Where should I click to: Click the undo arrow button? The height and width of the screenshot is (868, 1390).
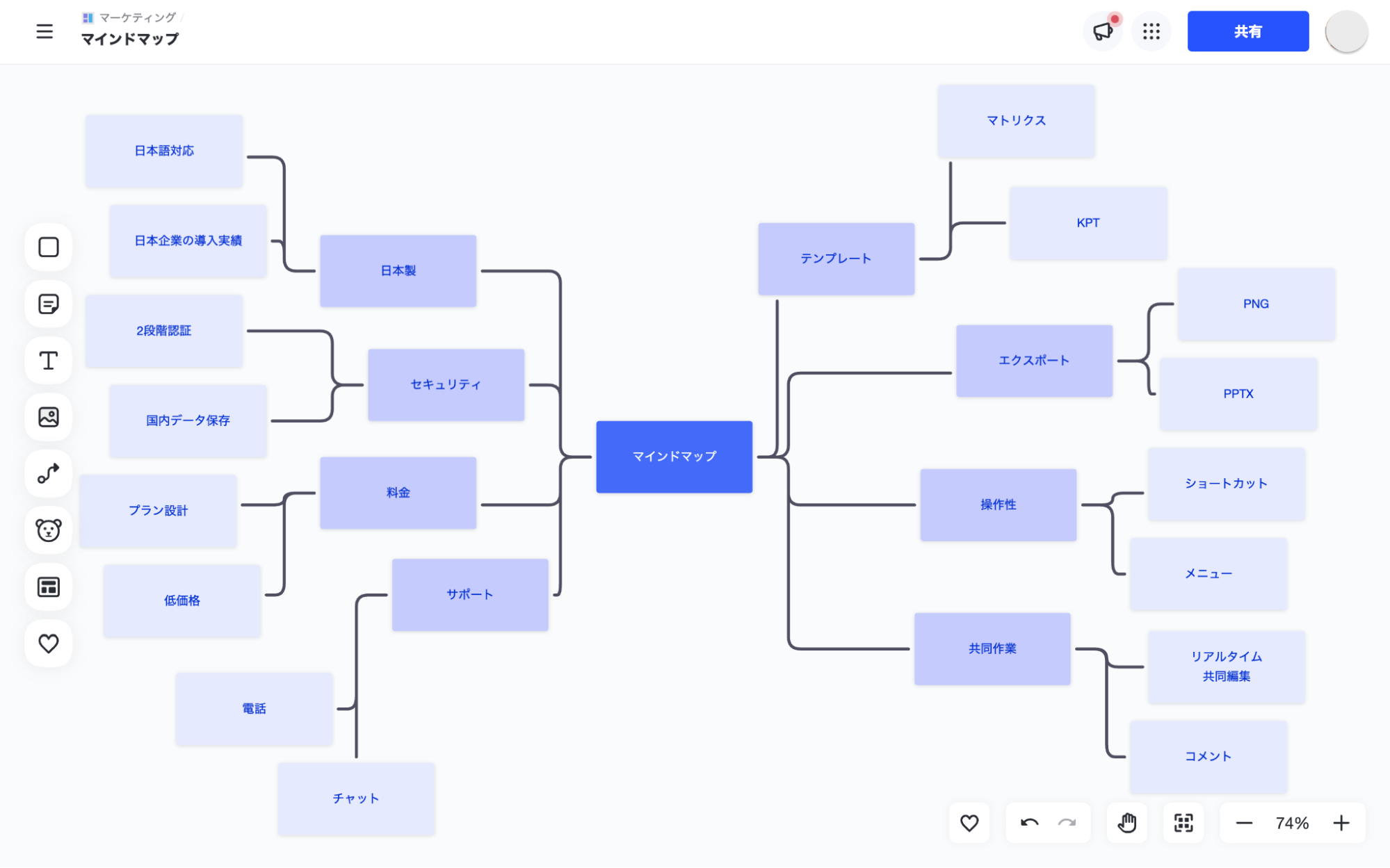click(x=1029, y=823)
